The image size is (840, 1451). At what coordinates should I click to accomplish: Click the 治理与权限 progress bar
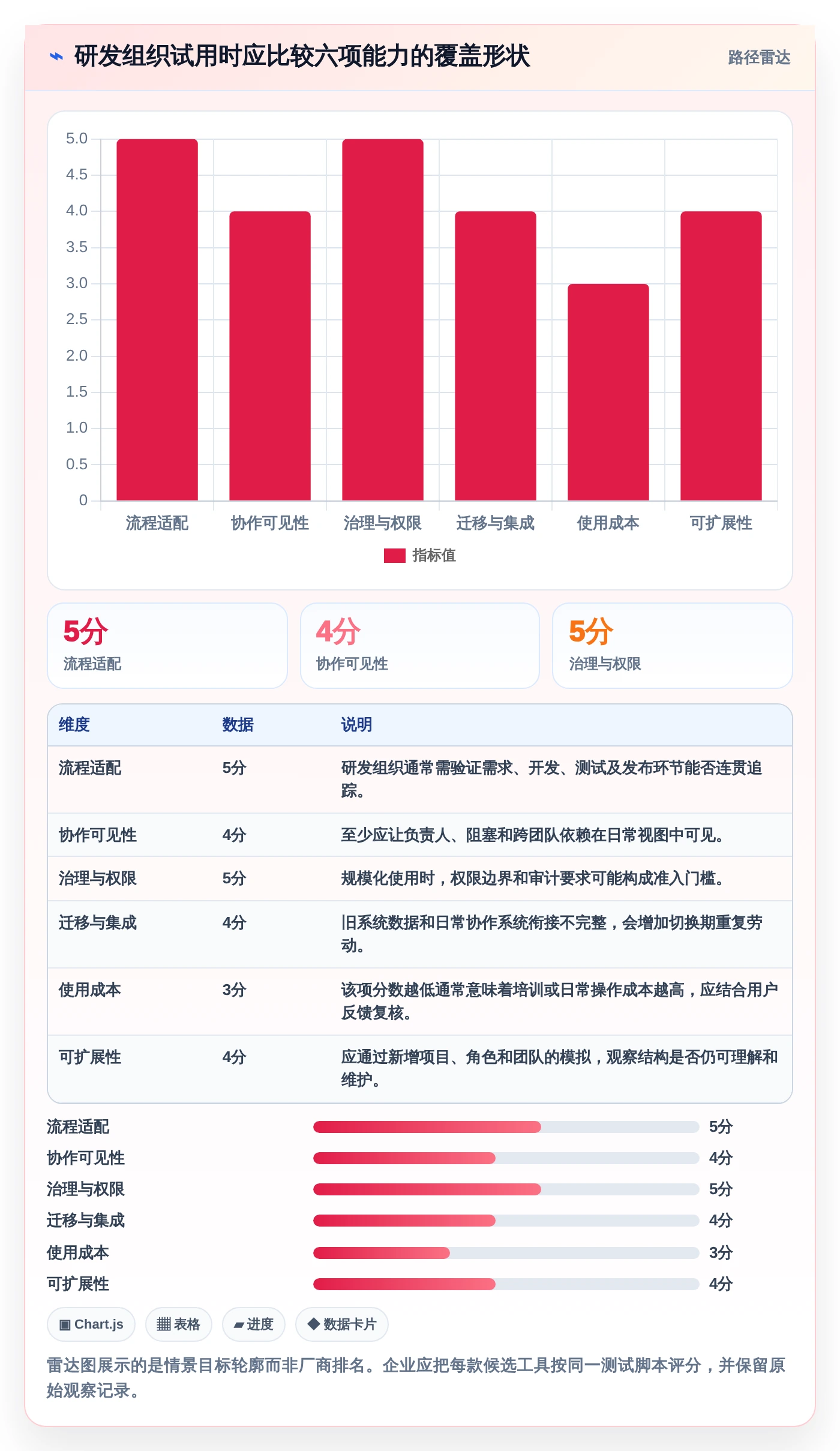(x=506, y=1189)
